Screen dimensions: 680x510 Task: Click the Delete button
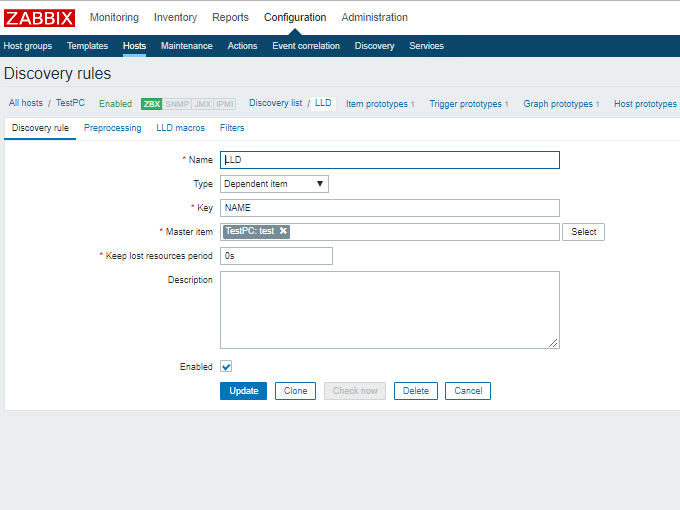point(415,391)
